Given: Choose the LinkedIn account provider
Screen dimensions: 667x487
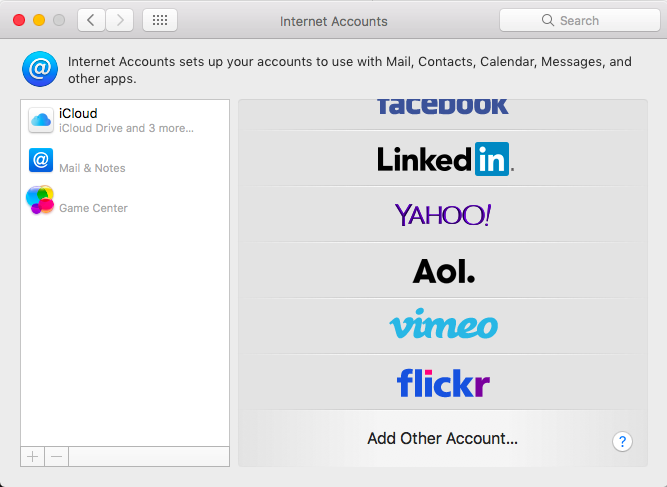Looking at the screenshot, I should coord(443,158).
